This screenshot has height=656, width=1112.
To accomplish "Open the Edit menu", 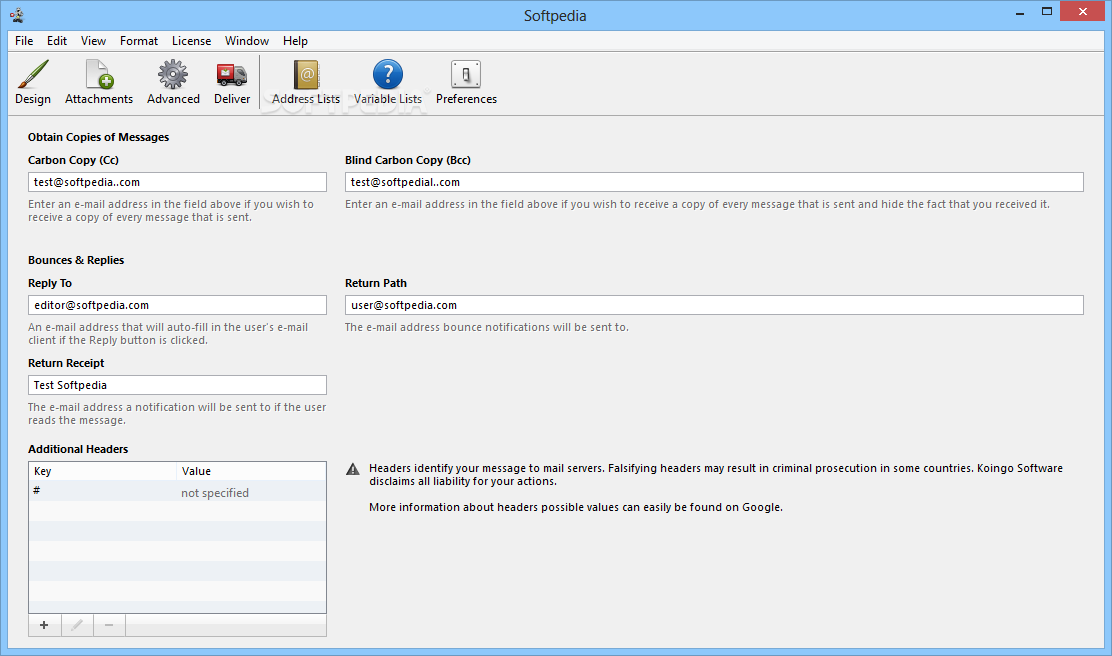I will (57, 40).
